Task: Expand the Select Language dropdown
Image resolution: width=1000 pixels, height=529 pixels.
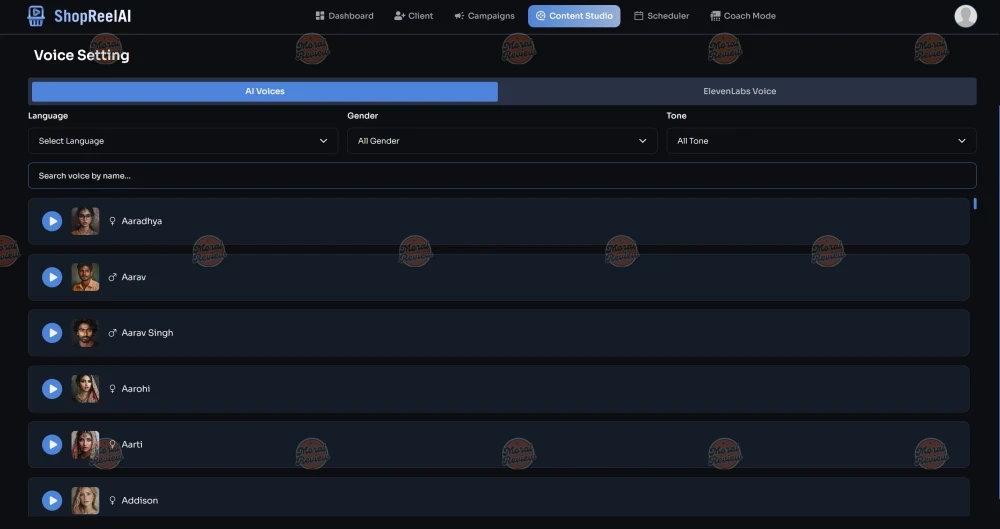Action: (x=183, y=141)
